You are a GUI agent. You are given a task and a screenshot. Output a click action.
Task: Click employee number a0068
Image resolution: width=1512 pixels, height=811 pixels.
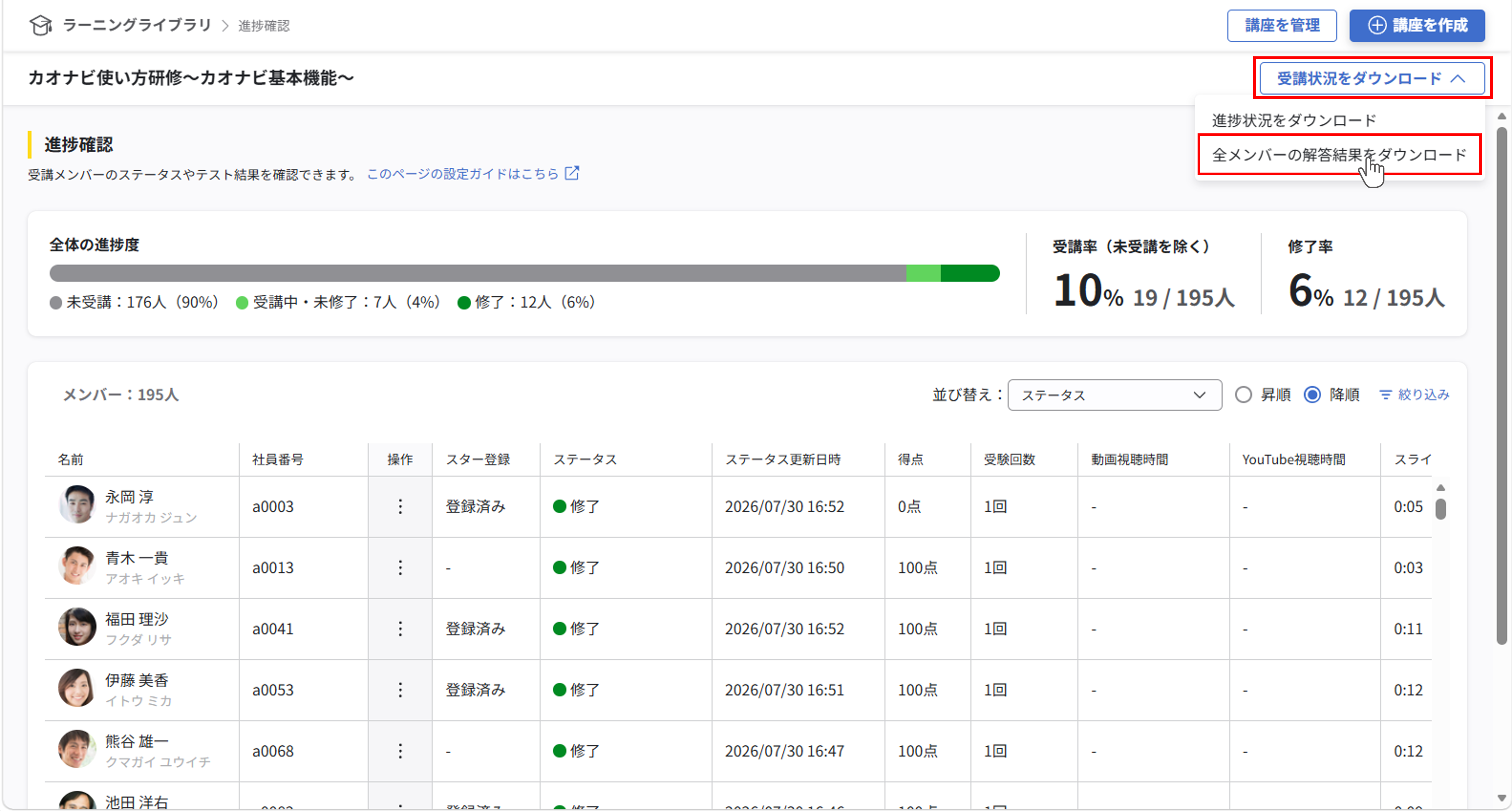click(x=273, y=750)
